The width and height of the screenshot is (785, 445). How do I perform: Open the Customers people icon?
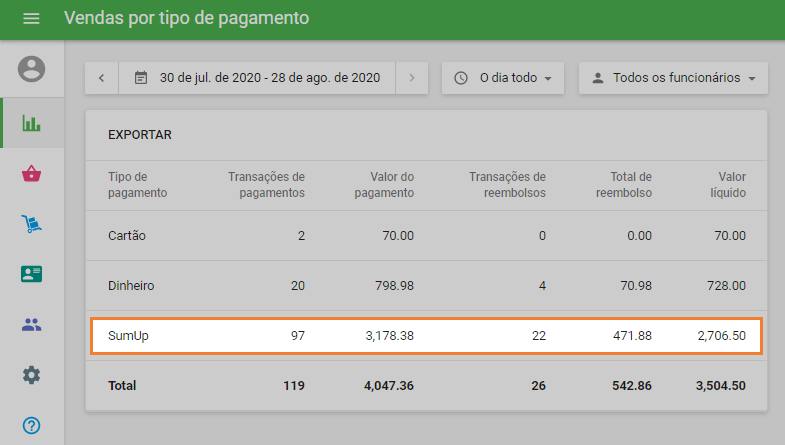tap(32, 324)
